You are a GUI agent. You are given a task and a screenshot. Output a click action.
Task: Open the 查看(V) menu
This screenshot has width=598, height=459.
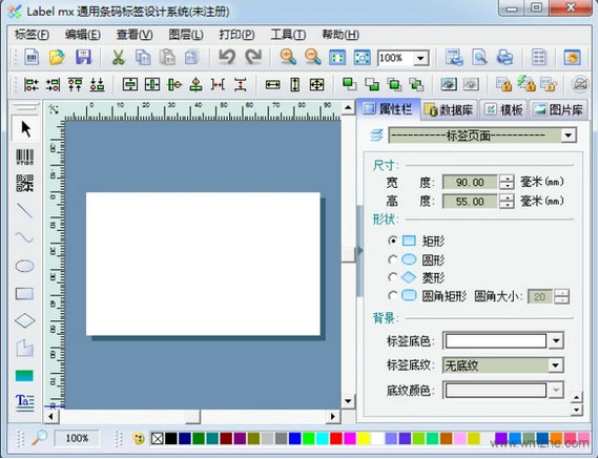pos(134,35)
